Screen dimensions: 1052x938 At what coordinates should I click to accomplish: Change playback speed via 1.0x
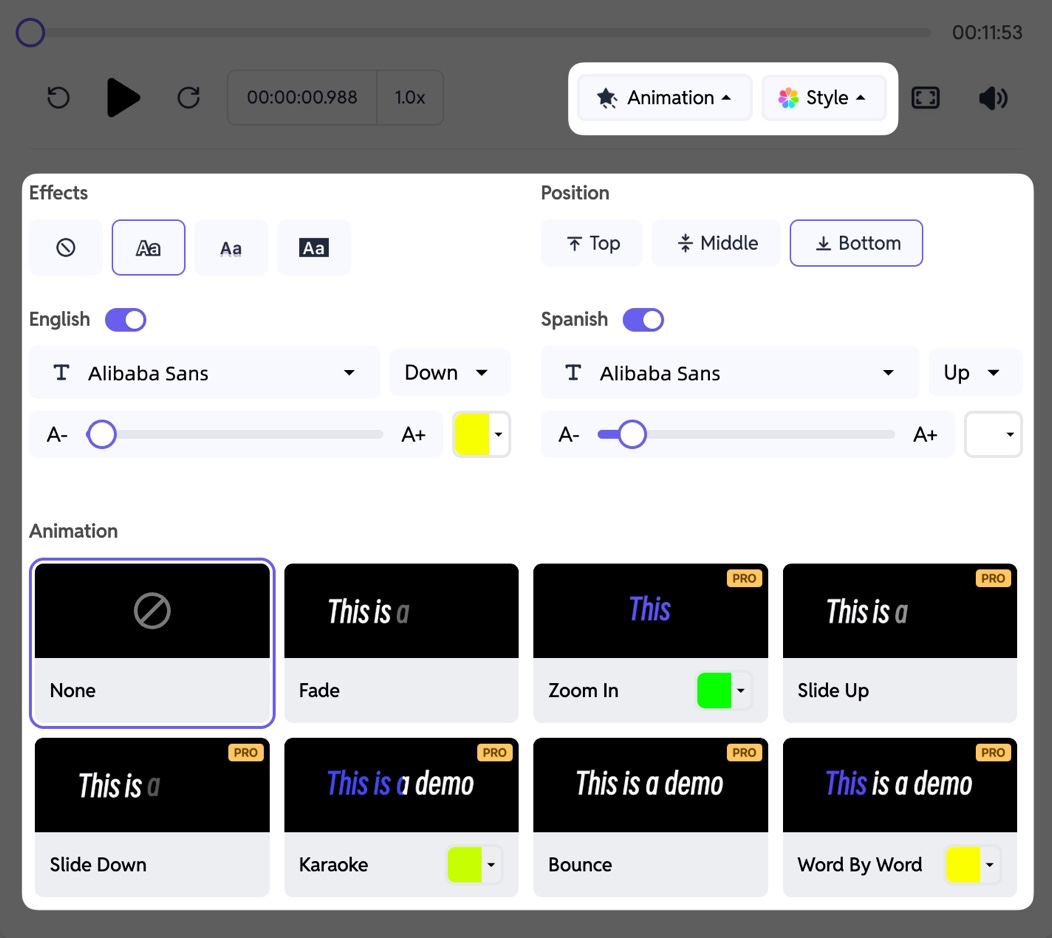pyautogui.click(x=410, y=98)
